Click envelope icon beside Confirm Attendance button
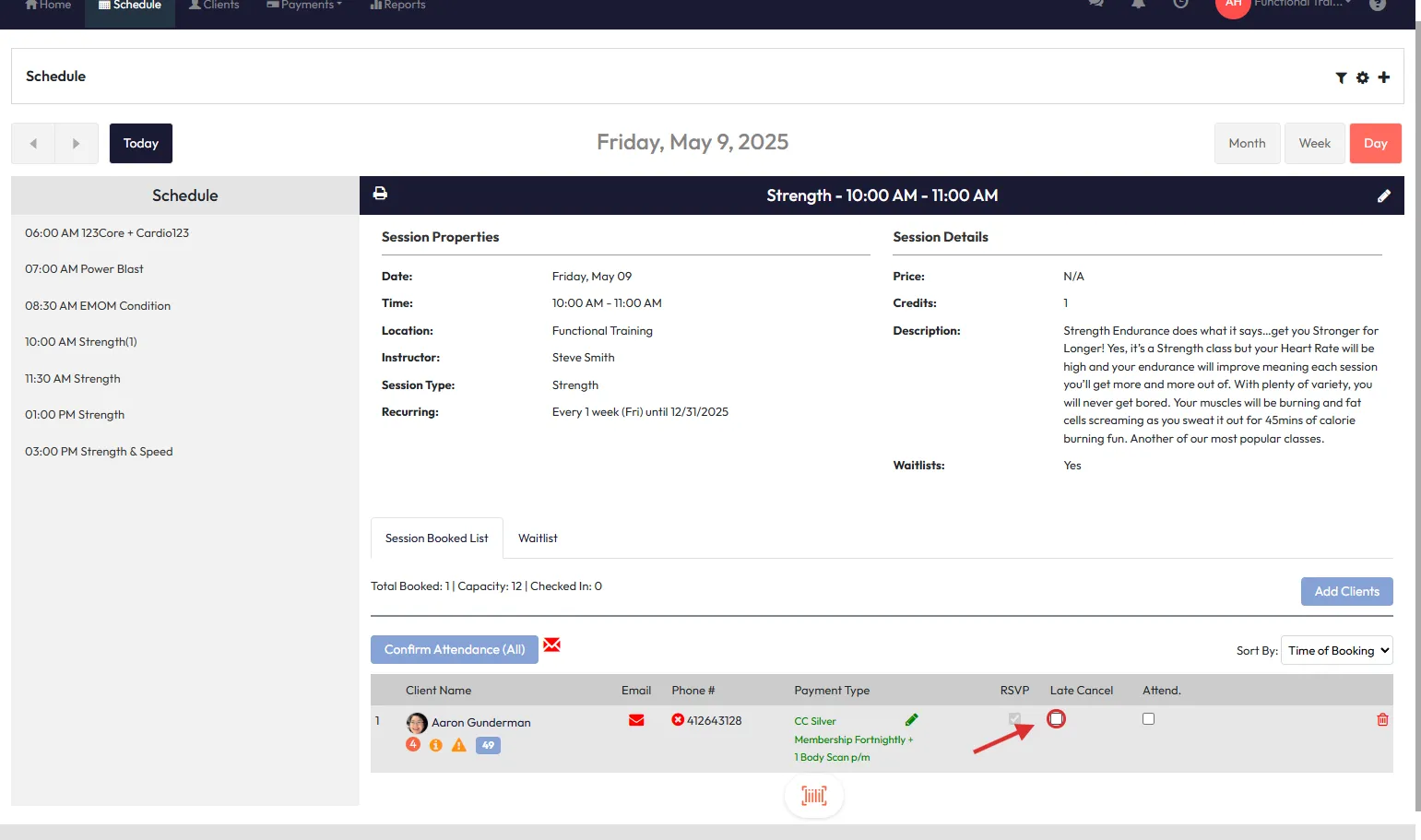 (x=551, y=645)
